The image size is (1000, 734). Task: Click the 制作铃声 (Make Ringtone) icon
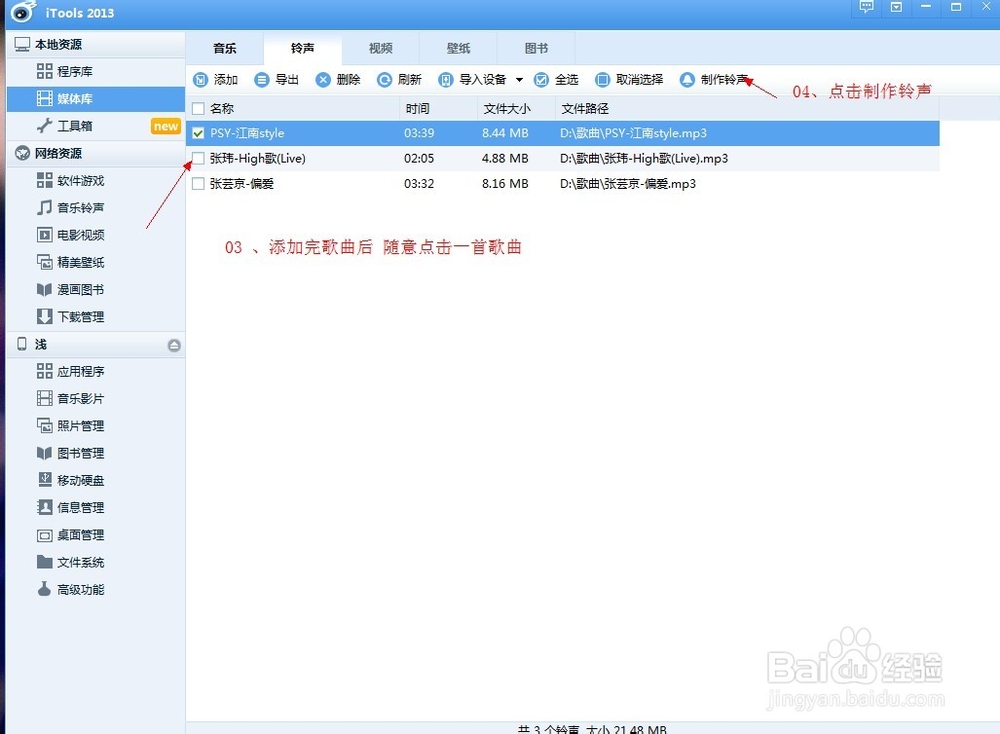(687, 79)
